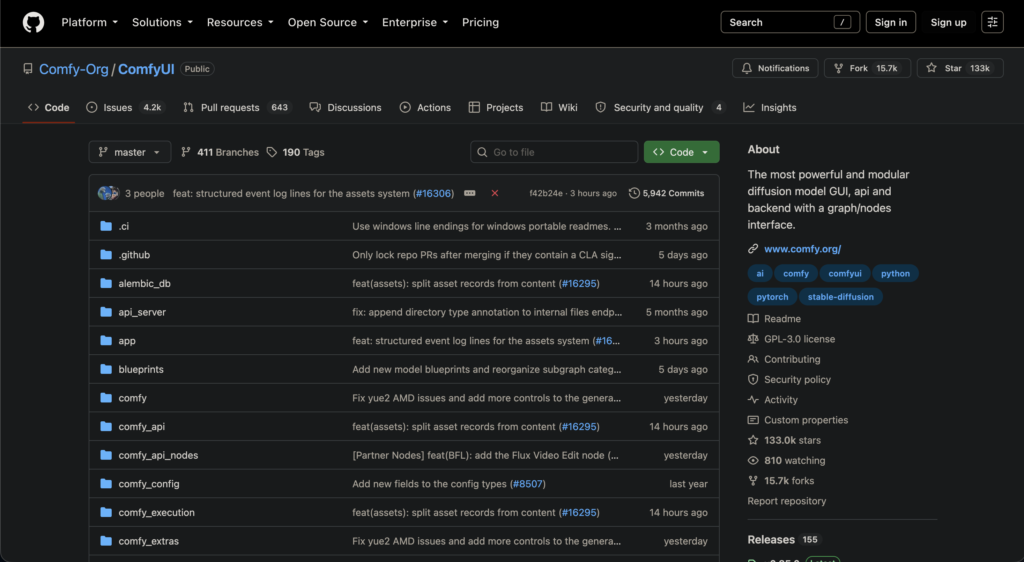Expand the Enterprise menu
1024x562 pixels.
(x=415, y=22)
